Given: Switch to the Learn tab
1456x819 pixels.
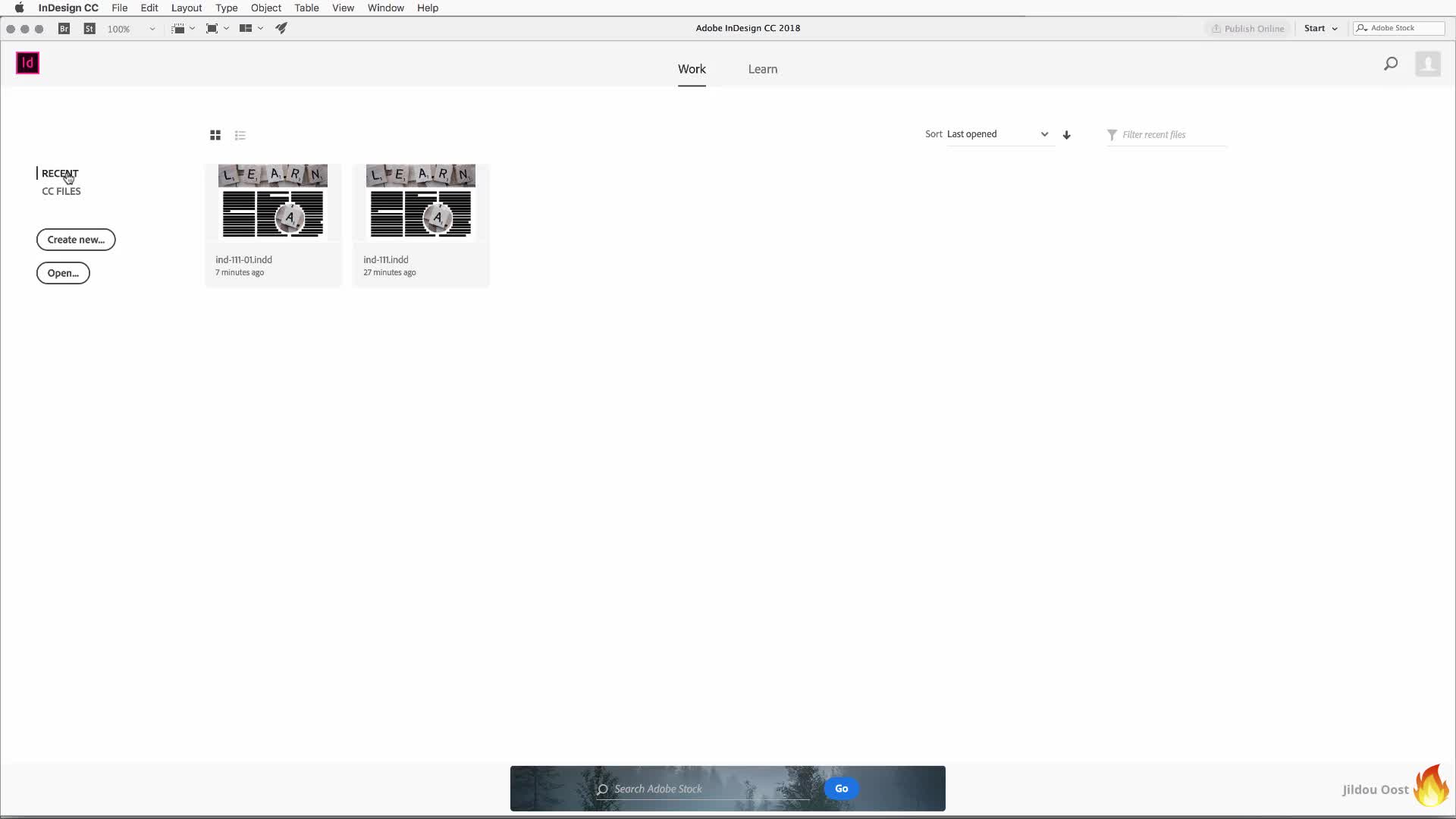Looking at the screenshot, I should 763,69.
